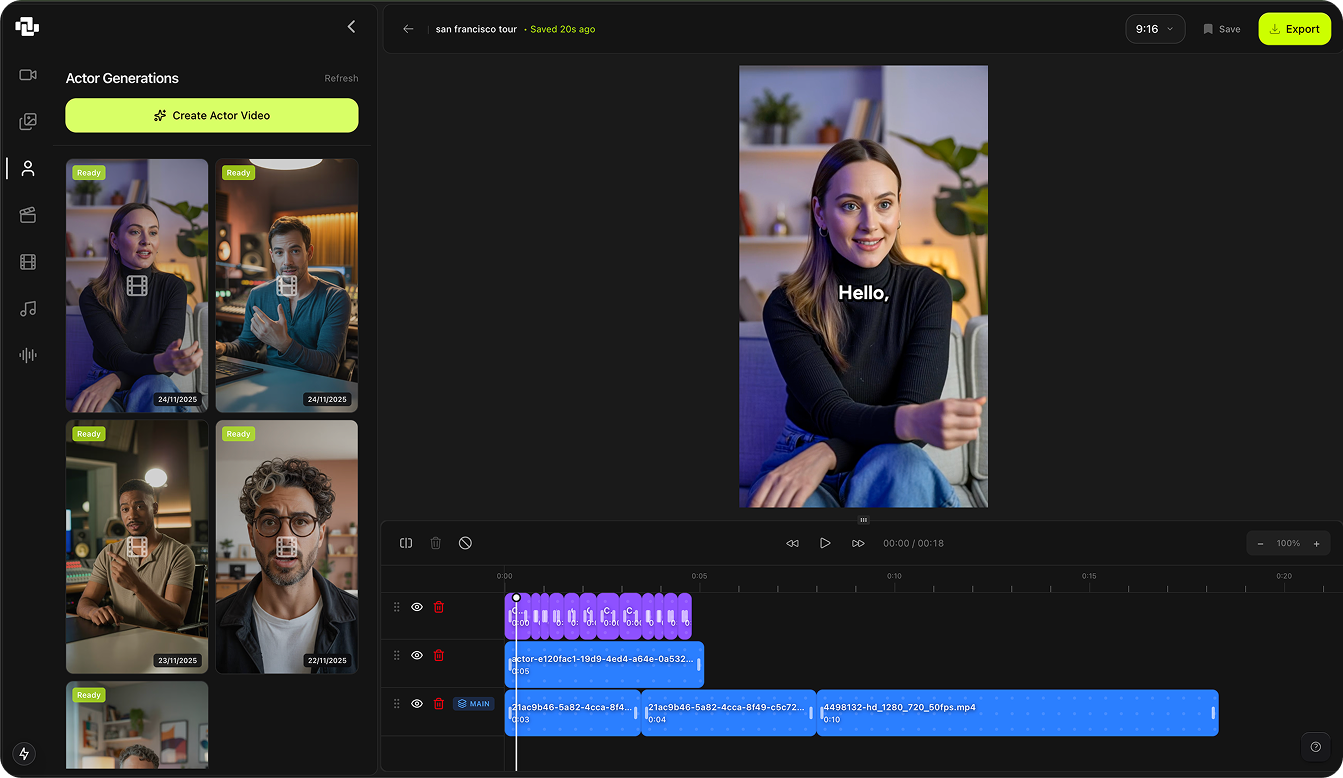Zoom in timeline with plus button
This screenshot has height=778, width=1343.
(x=1316, y=543)
